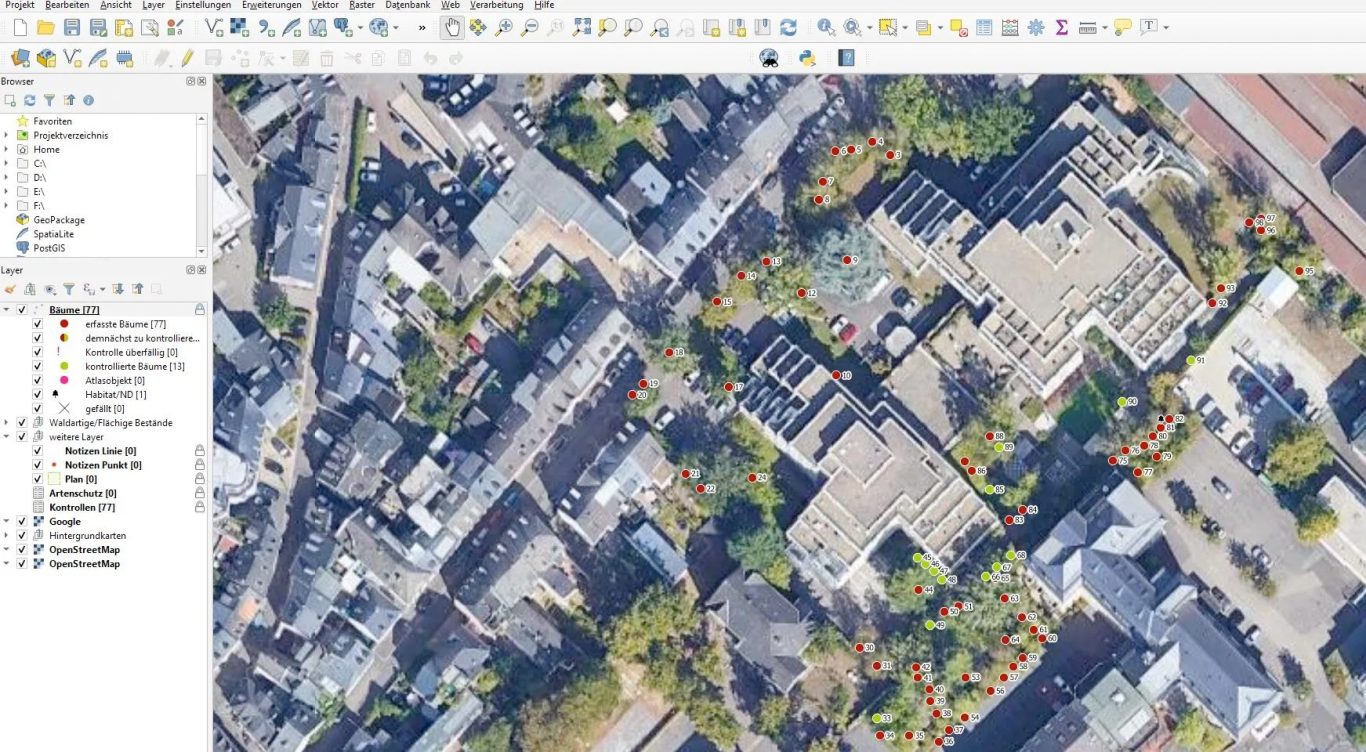Activate the Identify Features tool
1366x752 pixels.
coord(825,27)
